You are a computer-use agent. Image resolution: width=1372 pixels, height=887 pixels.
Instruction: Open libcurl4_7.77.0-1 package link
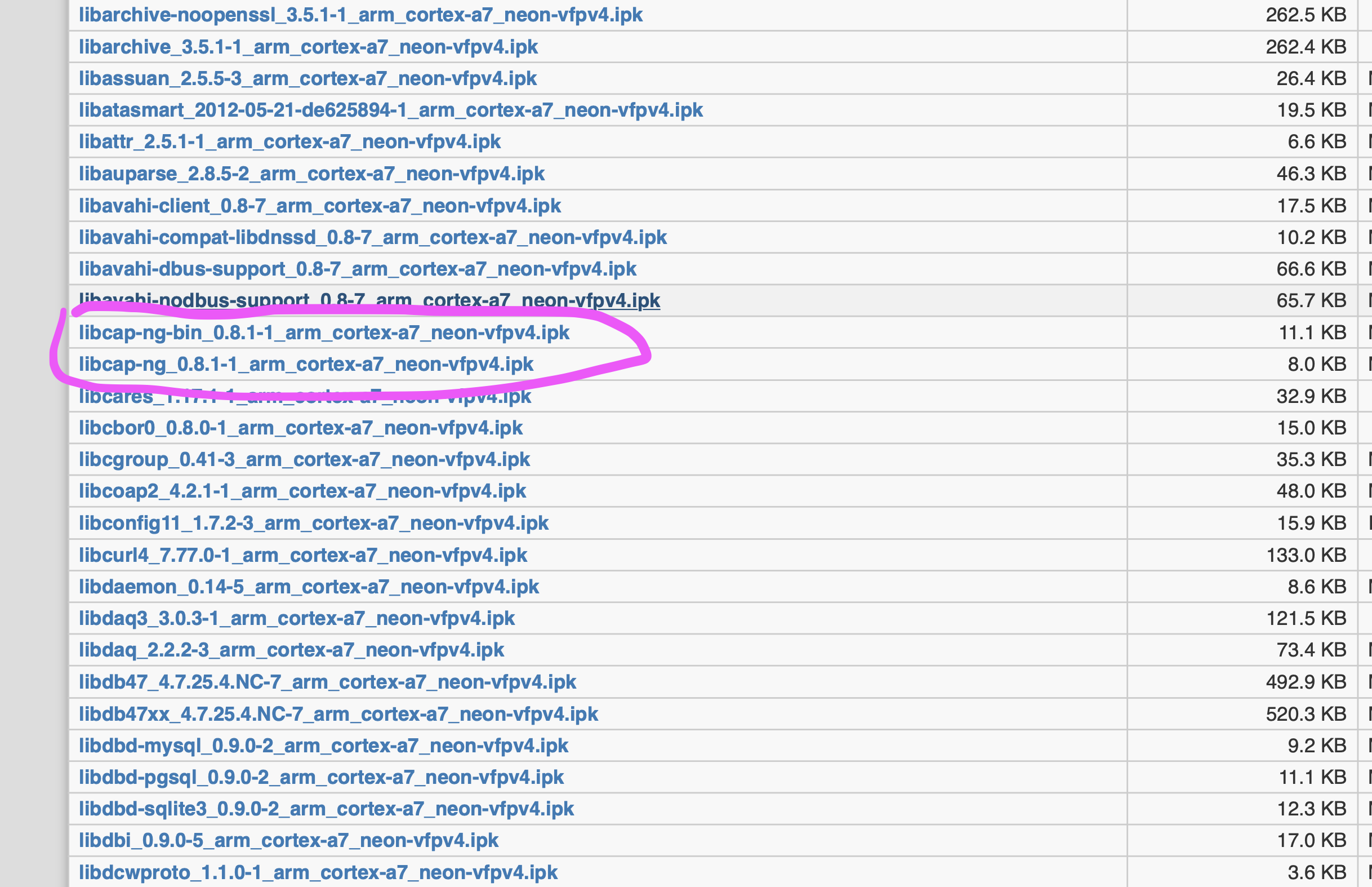[302, 555]
